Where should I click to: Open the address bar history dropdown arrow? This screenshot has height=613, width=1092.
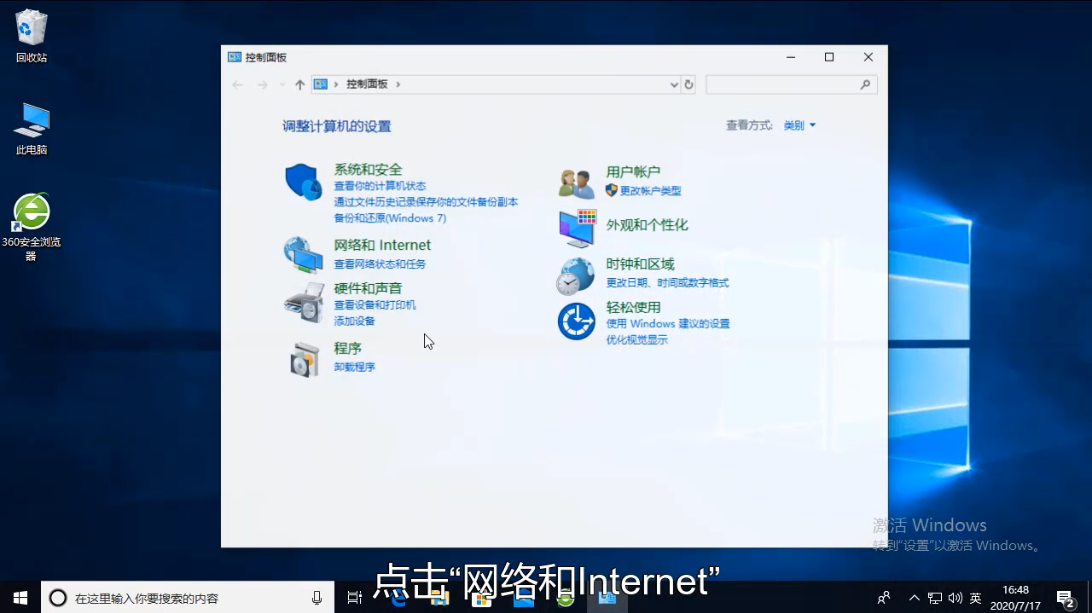click(674, 85)
